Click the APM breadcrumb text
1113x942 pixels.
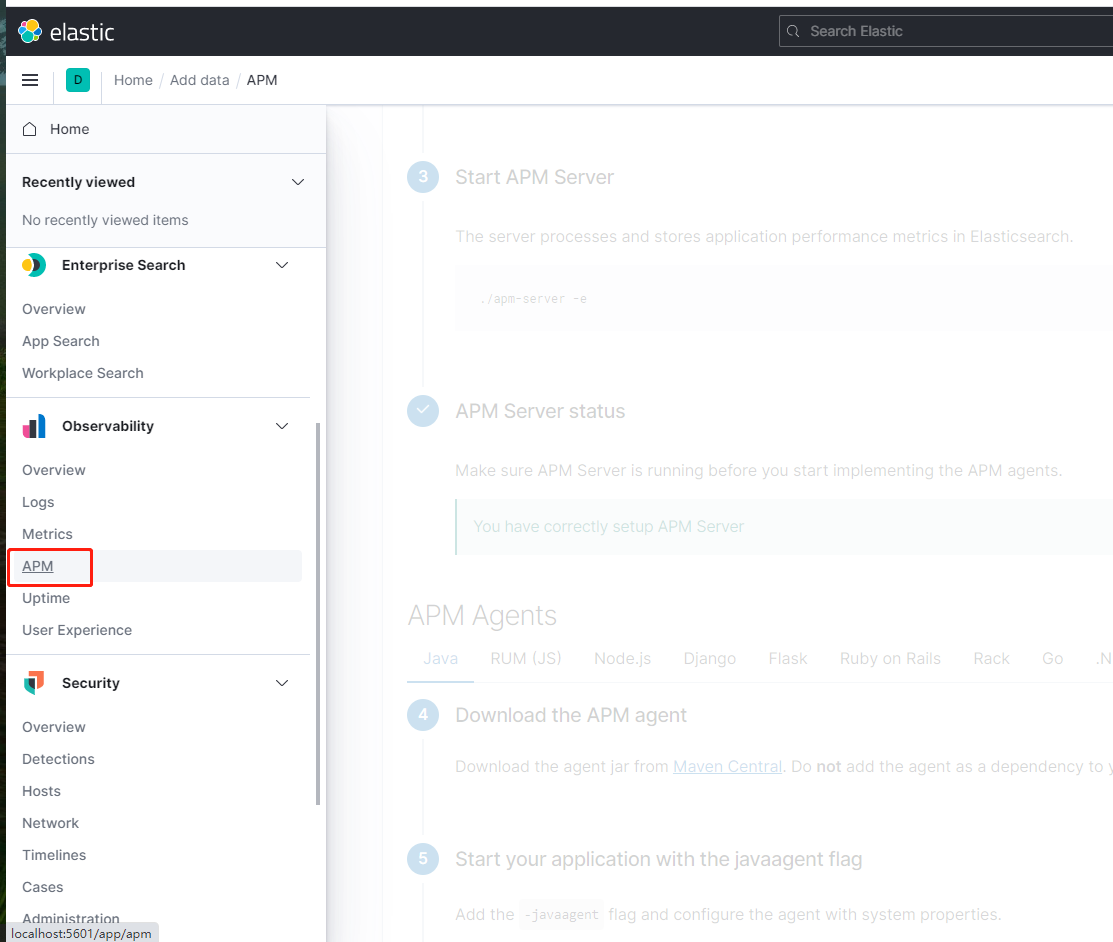pos(262,80)
